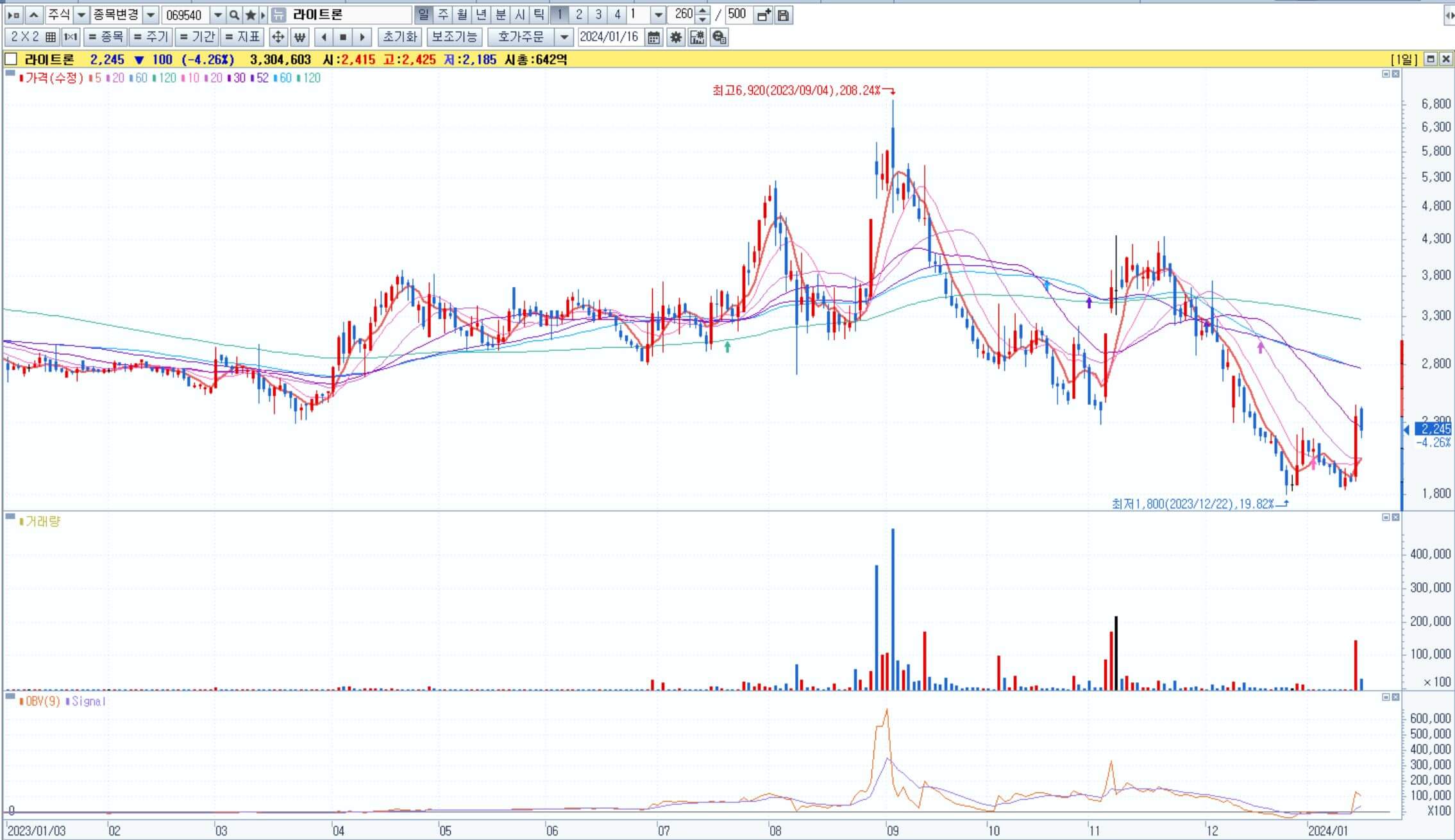The image size is (1455, 840).
Task: Increase the 260 bar count stepper
Action: pyautogui.click(x=703, y=11)
